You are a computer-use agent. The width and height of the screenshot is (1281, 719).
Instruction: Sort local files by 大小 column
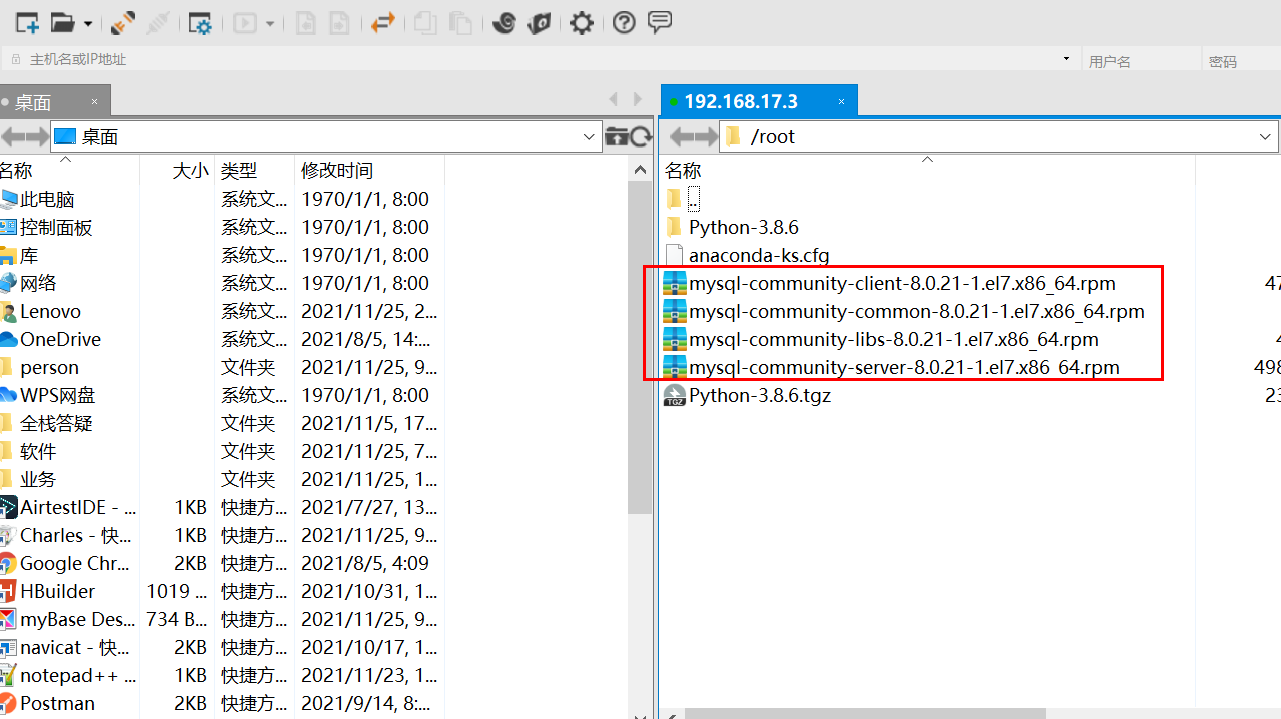(x=177, y=170)
